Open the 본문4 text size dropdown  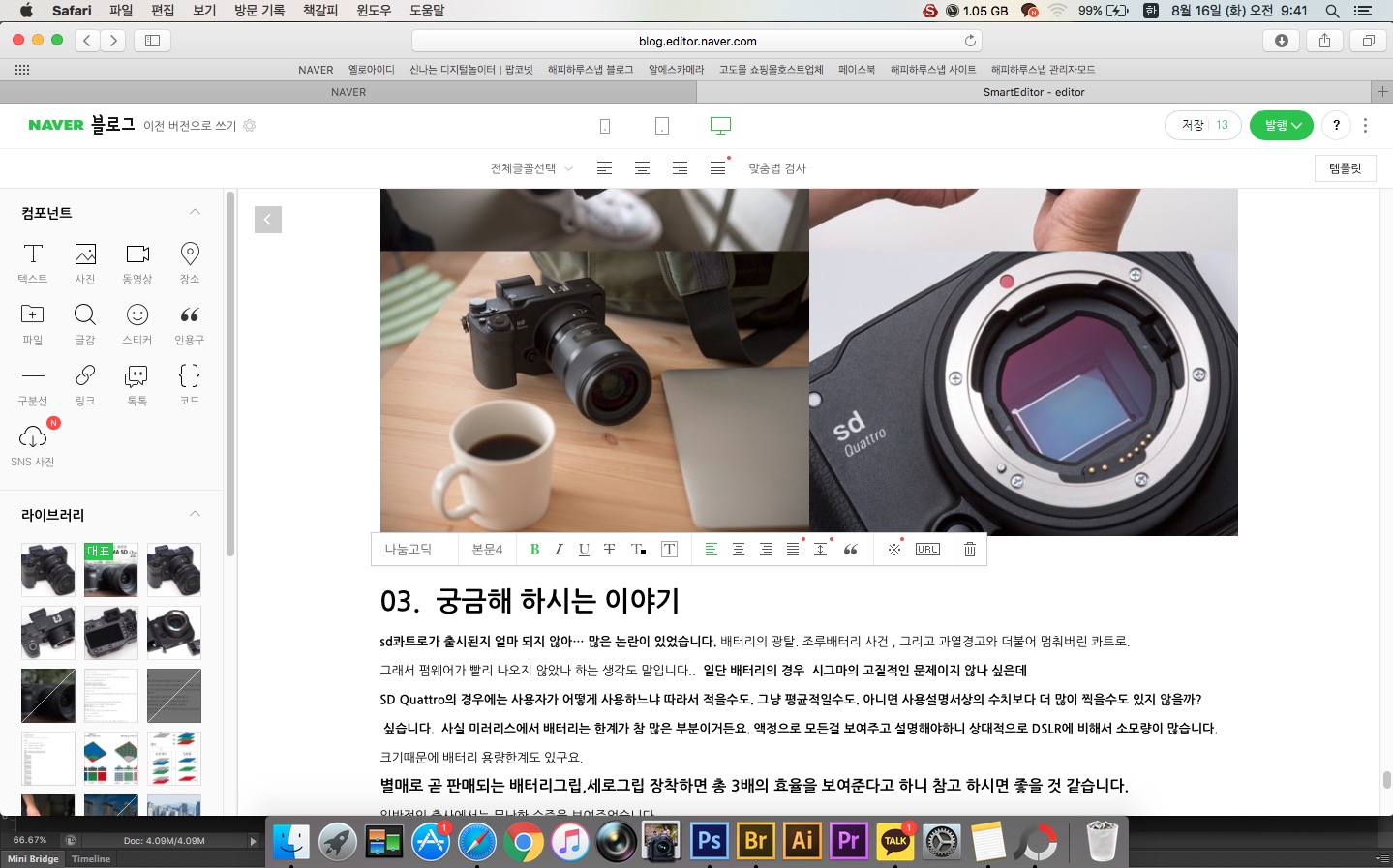[487, 549]
